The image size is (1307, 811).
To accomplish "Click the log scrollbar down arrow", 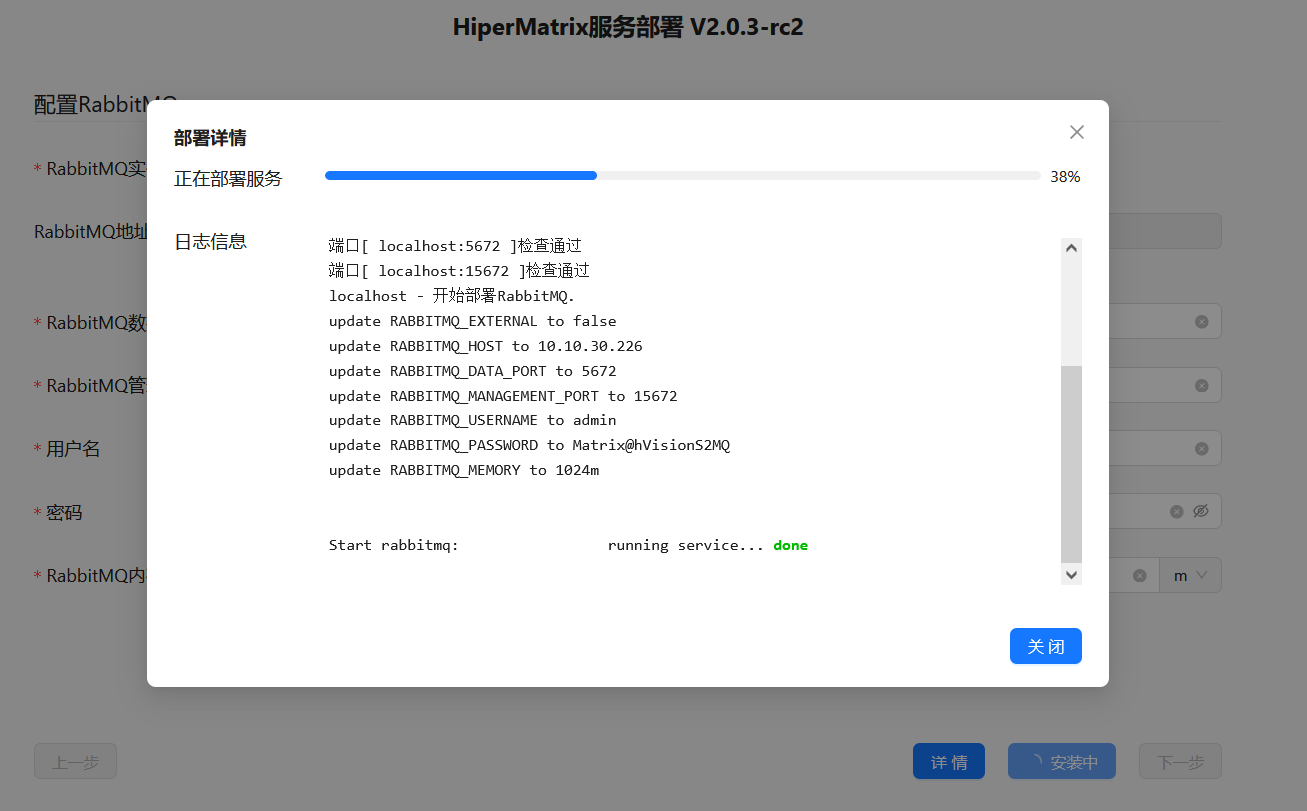I will [x=1071, y=574].
